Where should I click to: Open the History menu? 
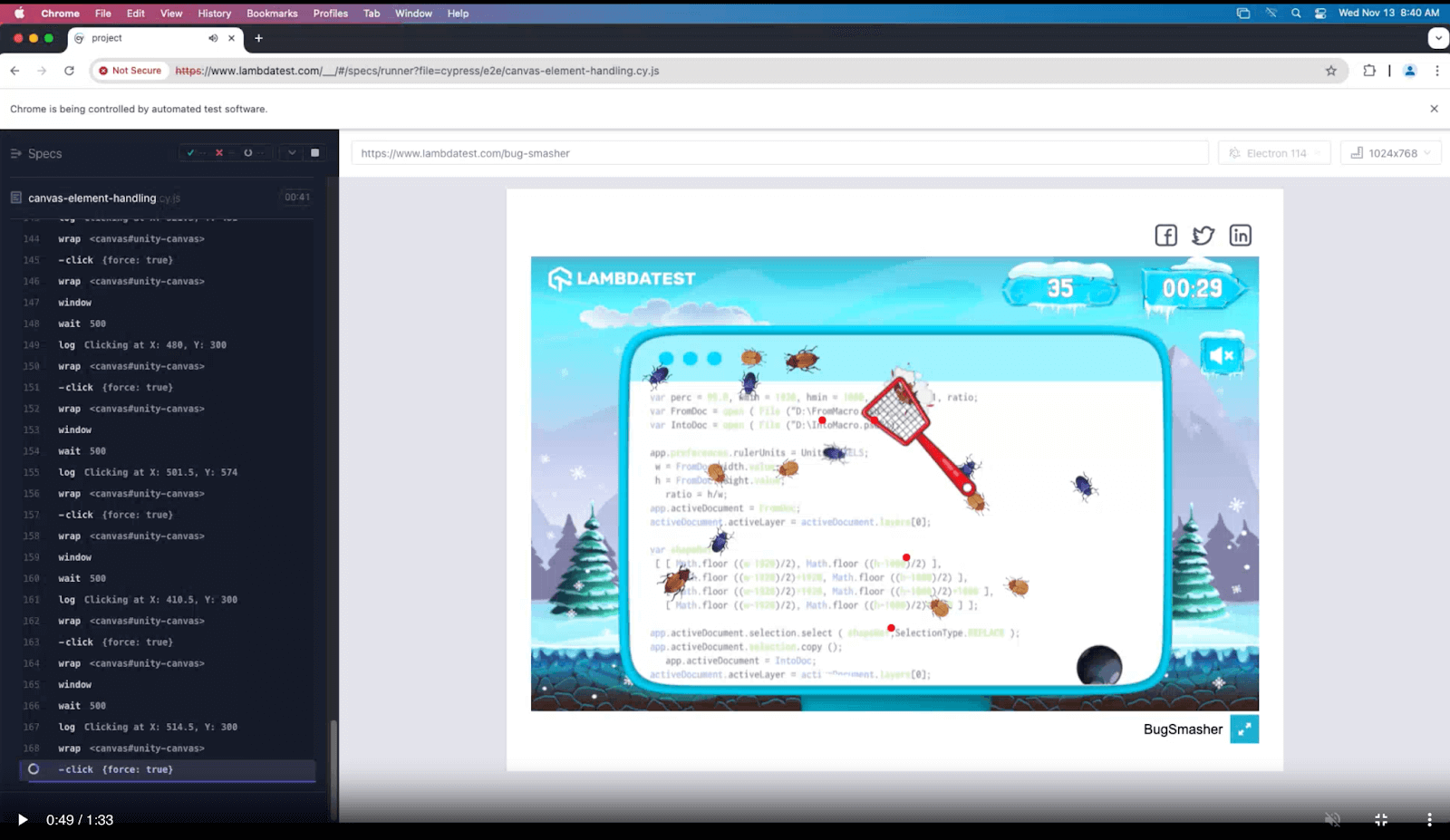coord(215,13)
